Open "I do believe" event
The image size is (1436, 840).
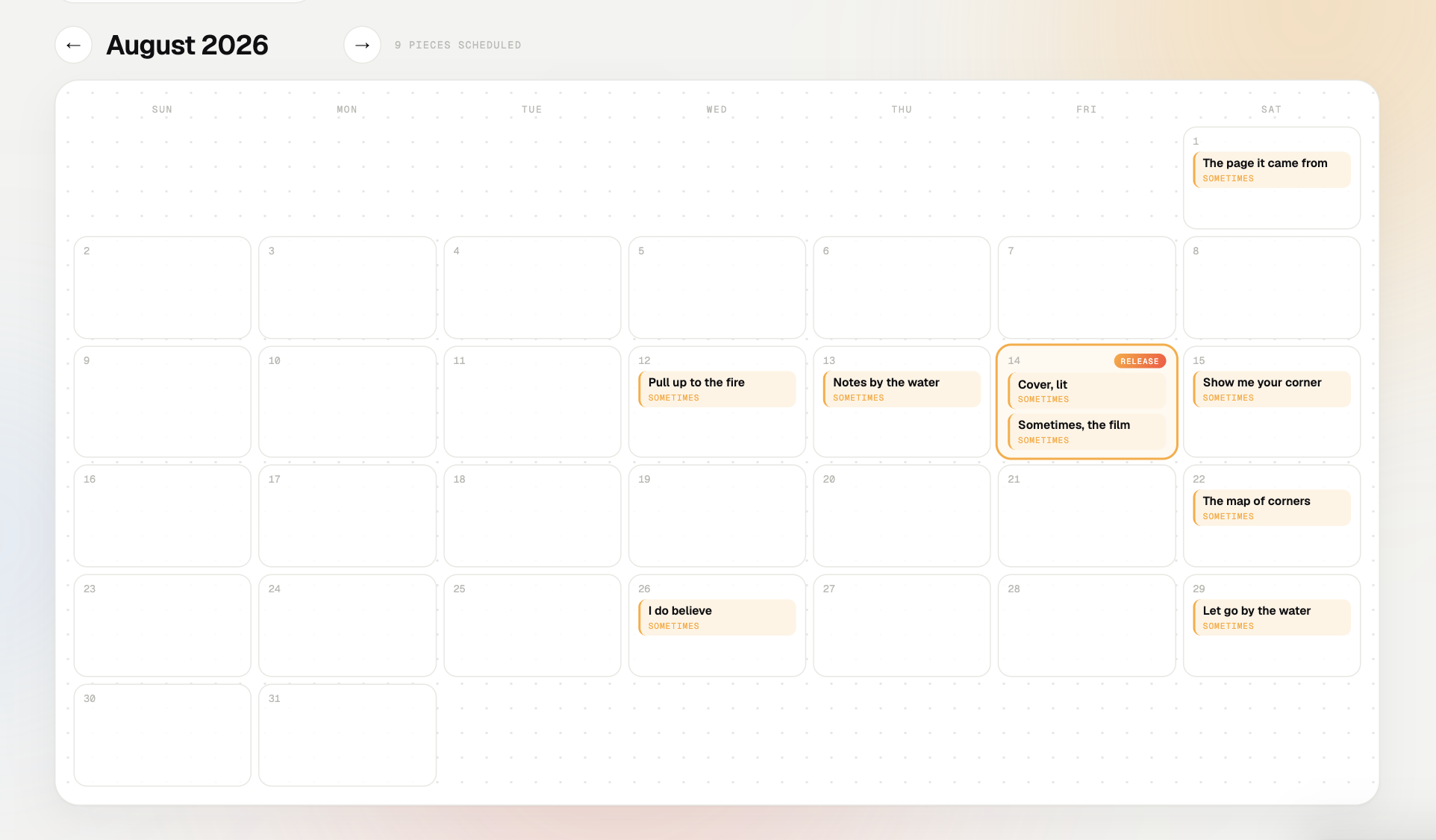717,618
